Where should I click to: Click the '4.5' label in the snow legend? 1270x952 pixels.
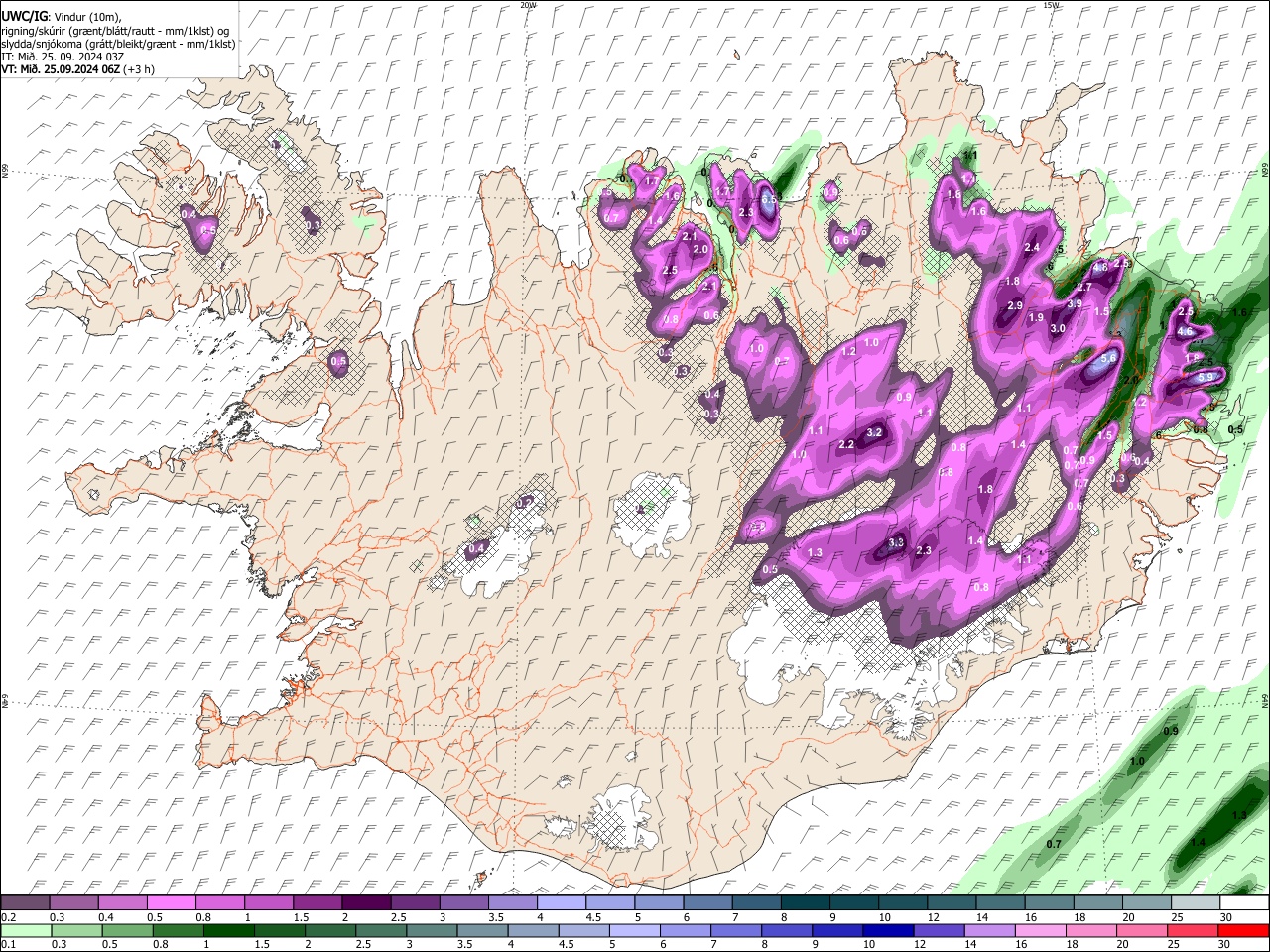click(x=593, y=918)
